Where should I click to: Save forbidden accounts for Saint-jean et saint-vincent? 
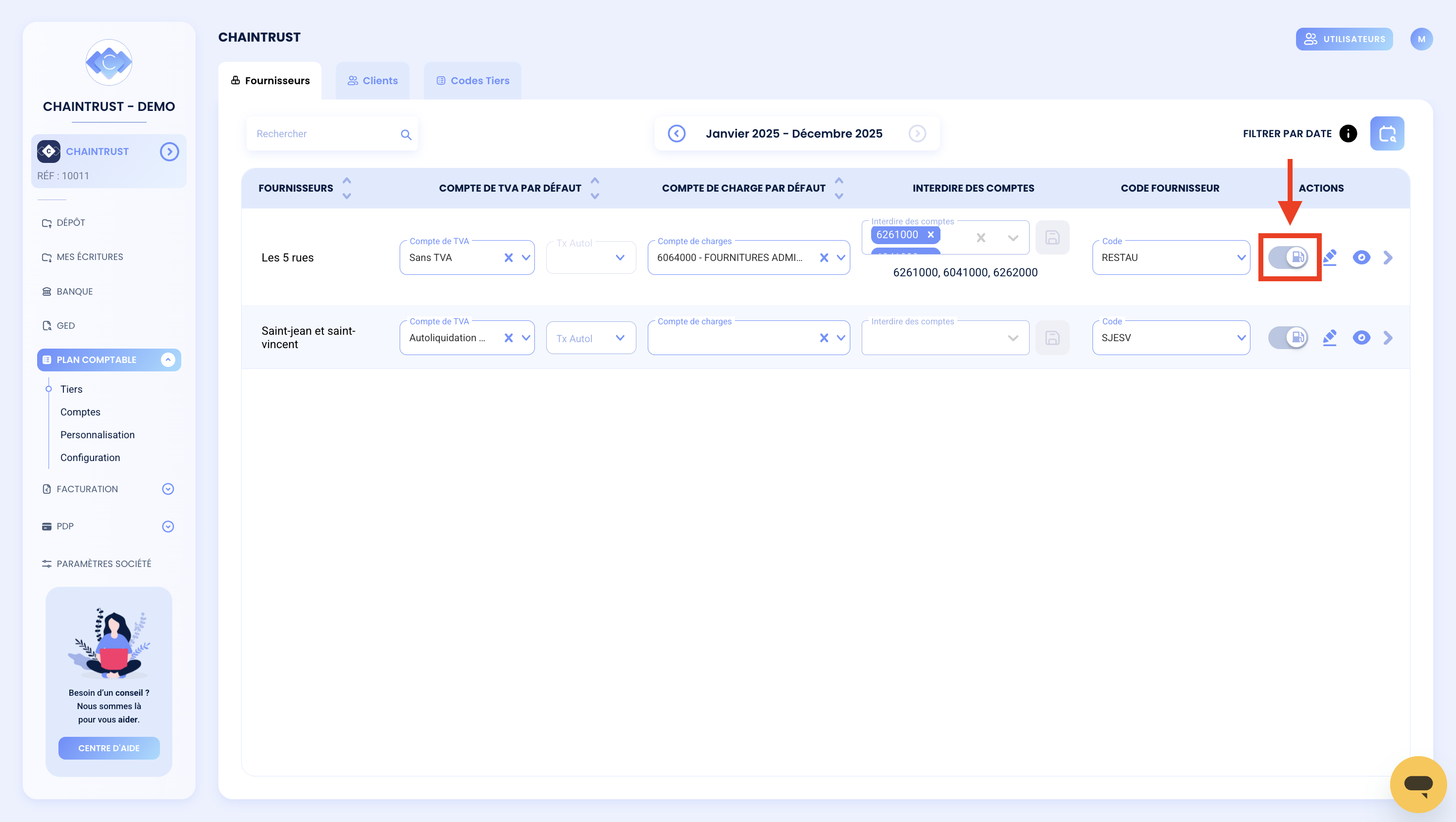tap(1052, 338)
